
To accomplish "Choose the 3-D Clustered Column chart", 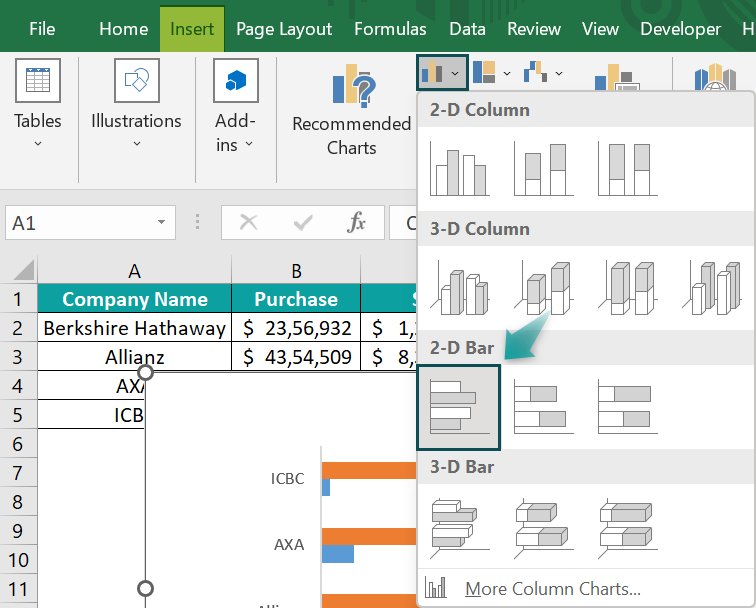I will (459, 288).
